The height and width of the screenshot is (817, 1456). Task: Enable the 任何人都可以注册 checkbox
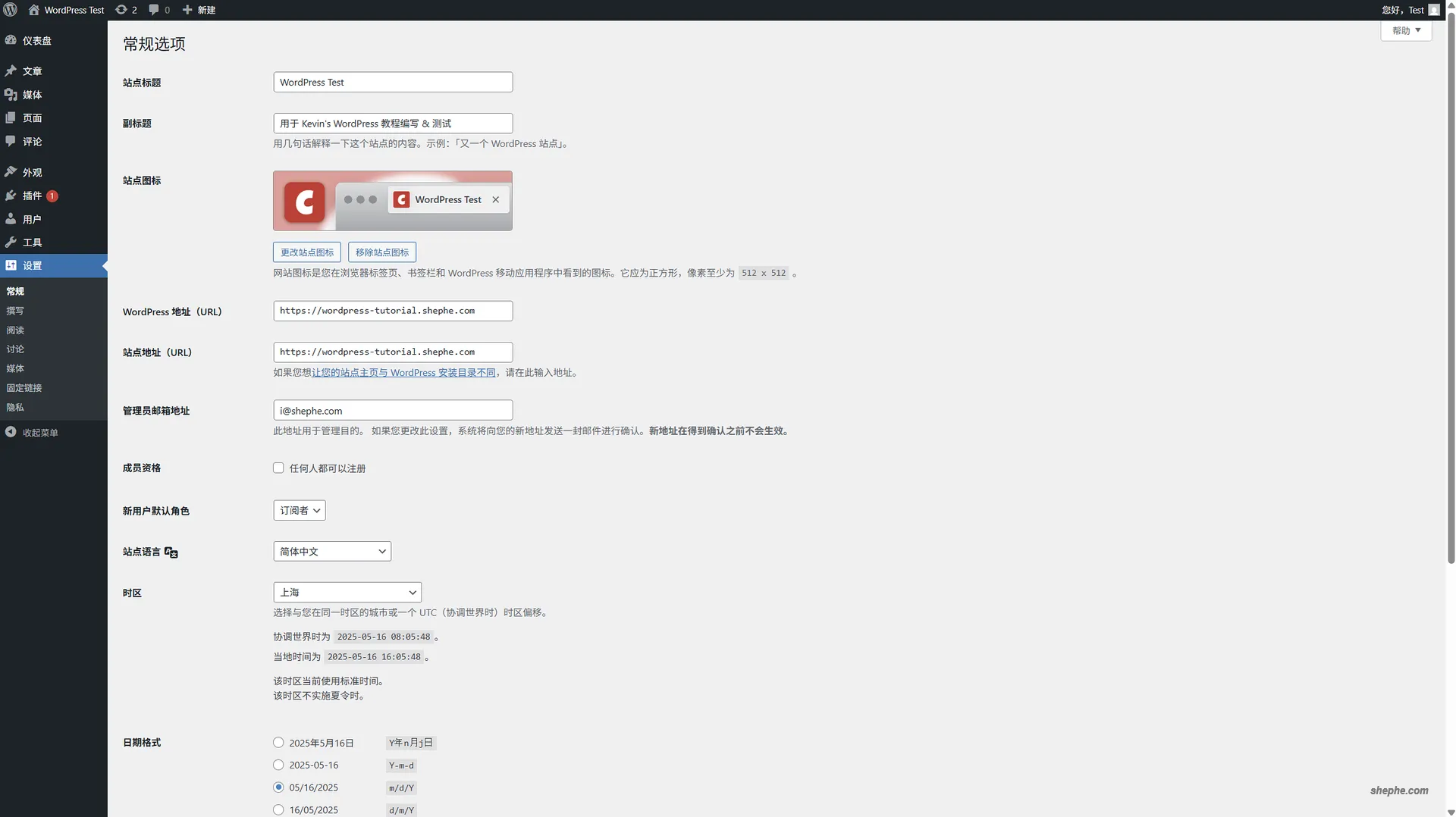coord(278,468)
